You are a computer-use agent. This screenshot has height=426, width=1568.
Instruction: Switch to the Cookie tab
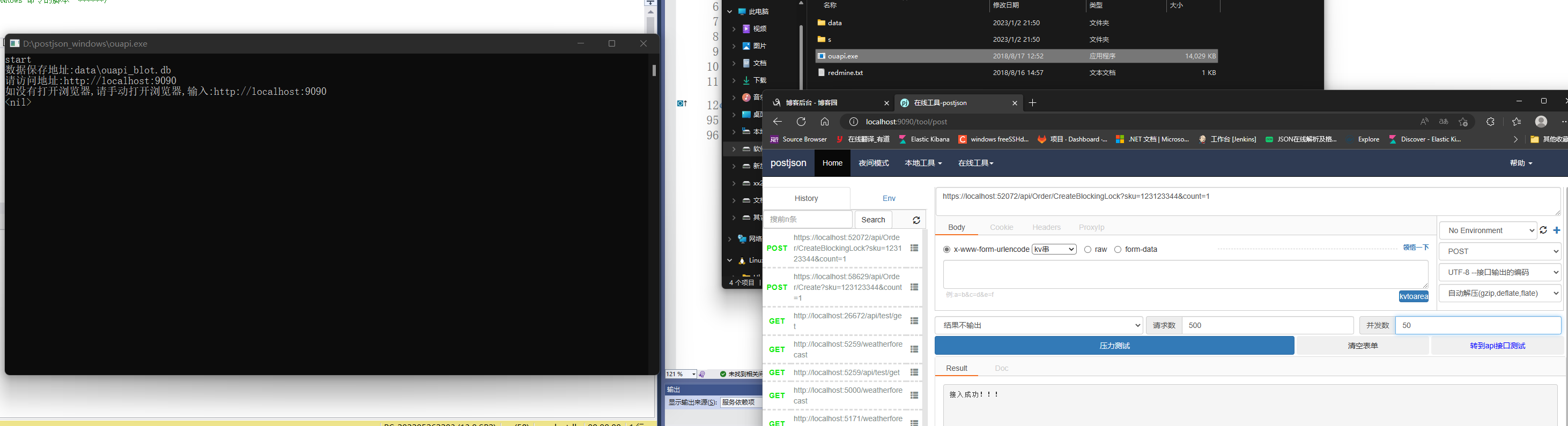(x=1001, y=228)
